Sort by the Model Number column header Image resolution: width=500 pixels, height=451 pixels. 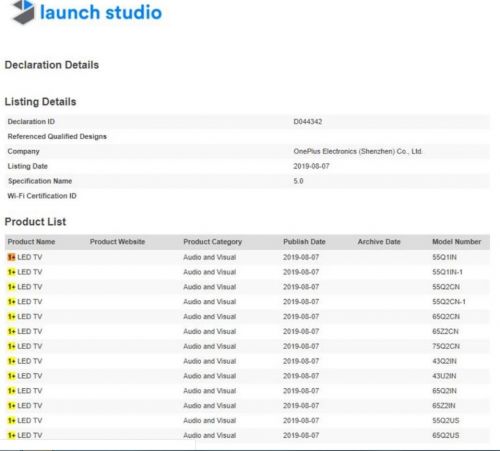tap(456, 242)
